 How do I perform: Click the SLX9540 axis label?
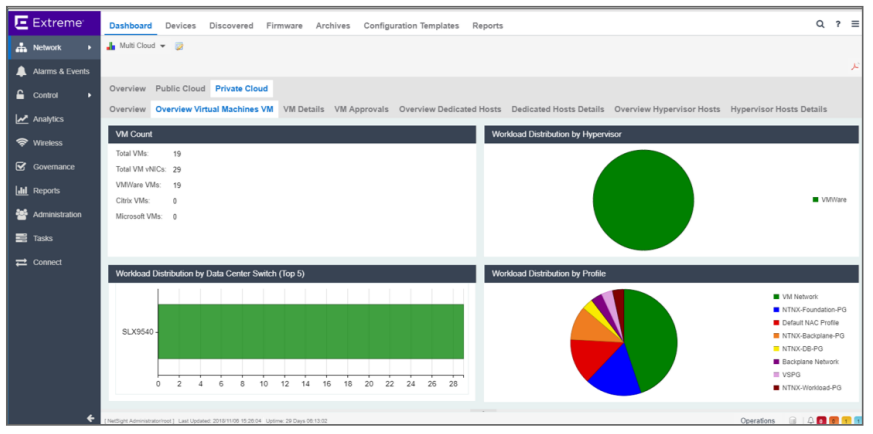(138, 332)
